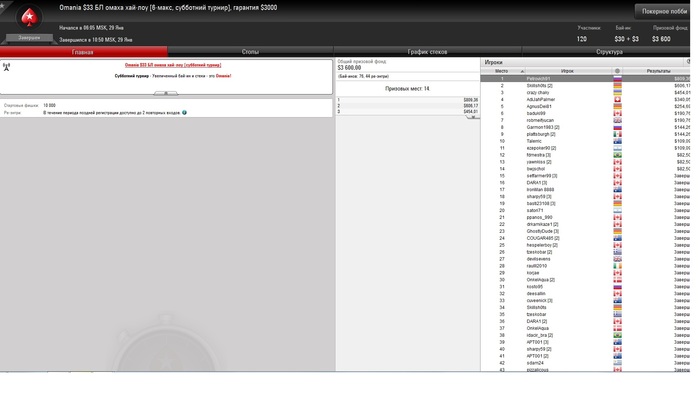
Task: Click the Mexican flag beside plattsburgh
Action: coord(617,134)
